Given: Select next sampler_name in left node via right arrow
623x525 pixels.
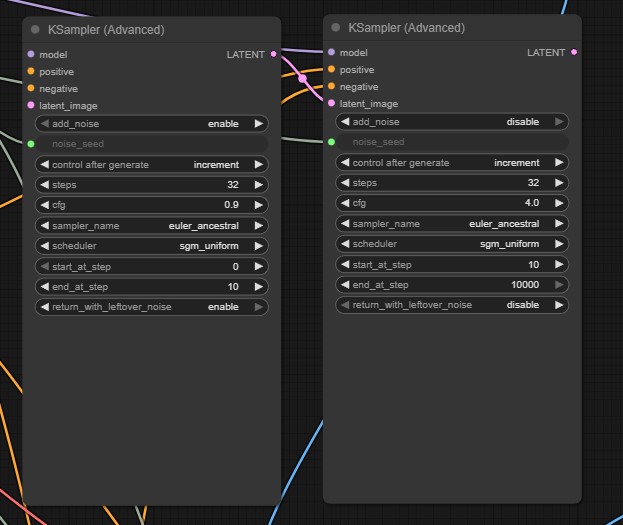Looking at the screenshot, I should point(259,226).
